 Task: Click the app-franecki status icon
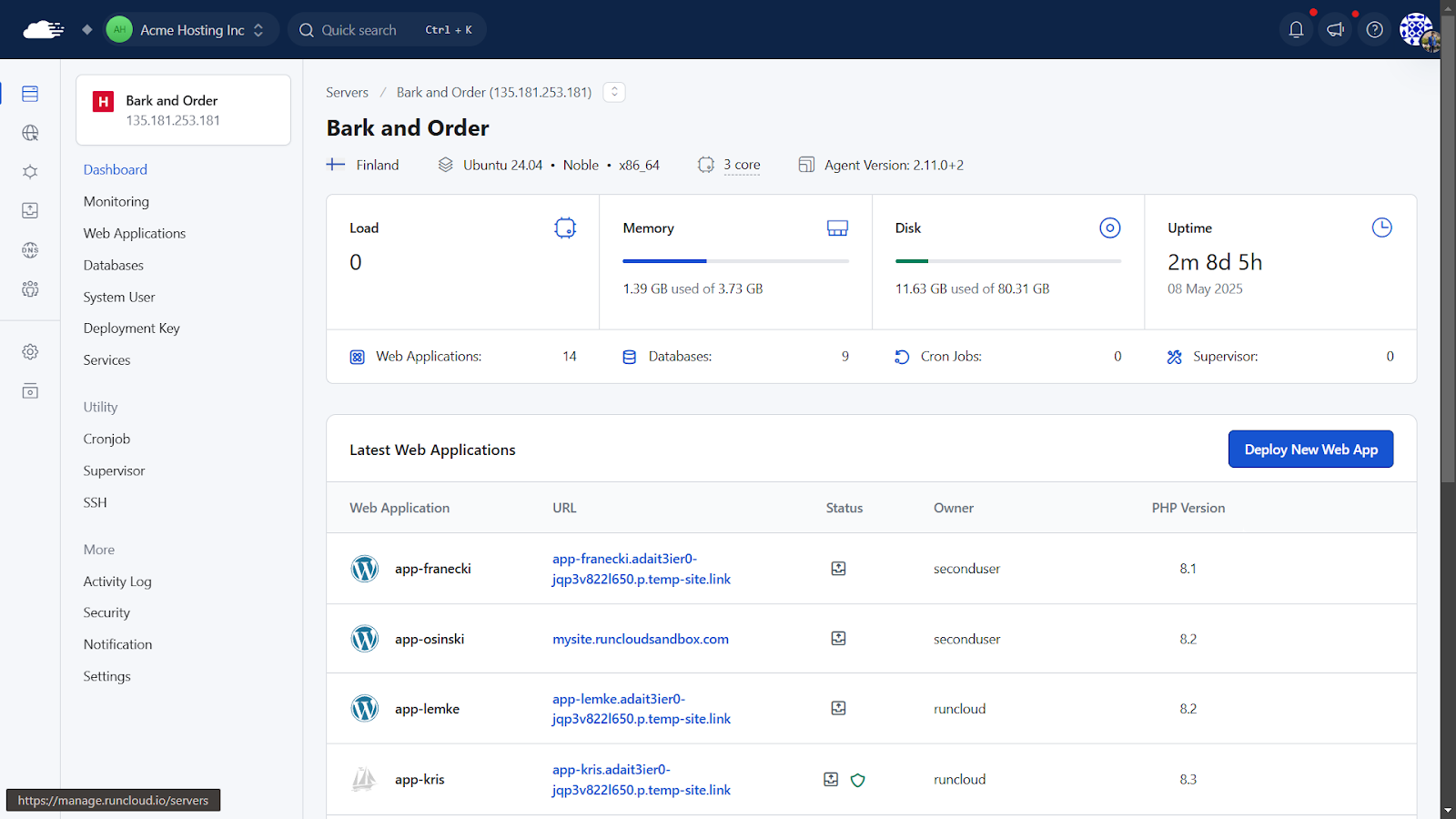(838, 569)
